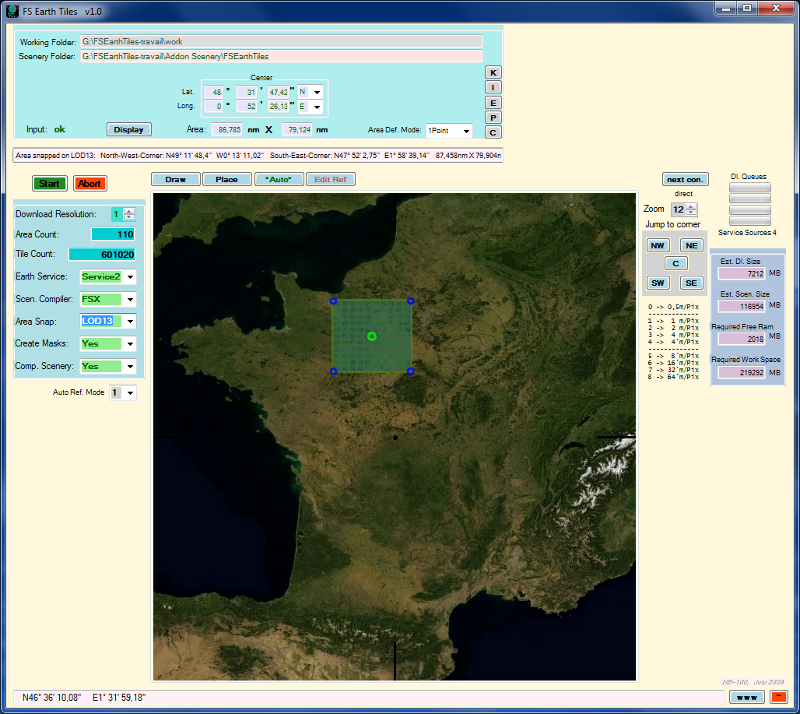Select the Draw mode button
This screenshot has height=714, width=800.
click(176, 179)
